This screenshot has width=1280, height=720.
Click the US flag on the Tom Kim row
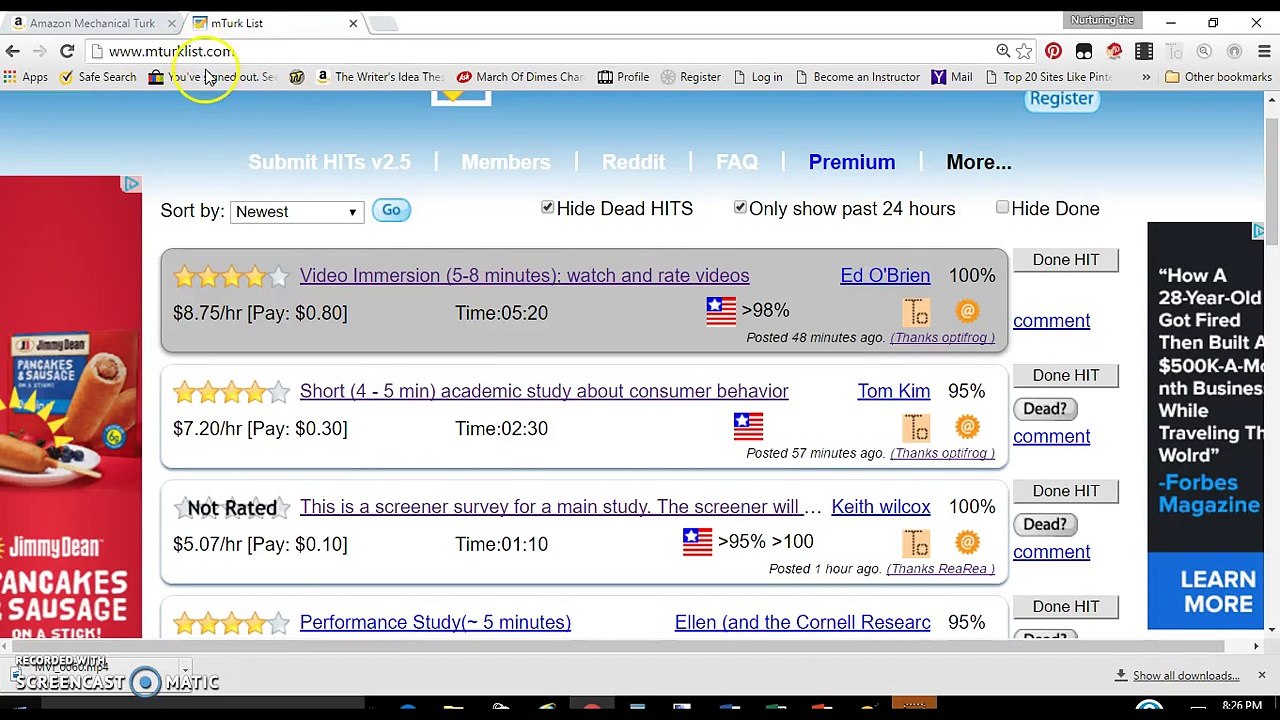click(x=748, y=427)
